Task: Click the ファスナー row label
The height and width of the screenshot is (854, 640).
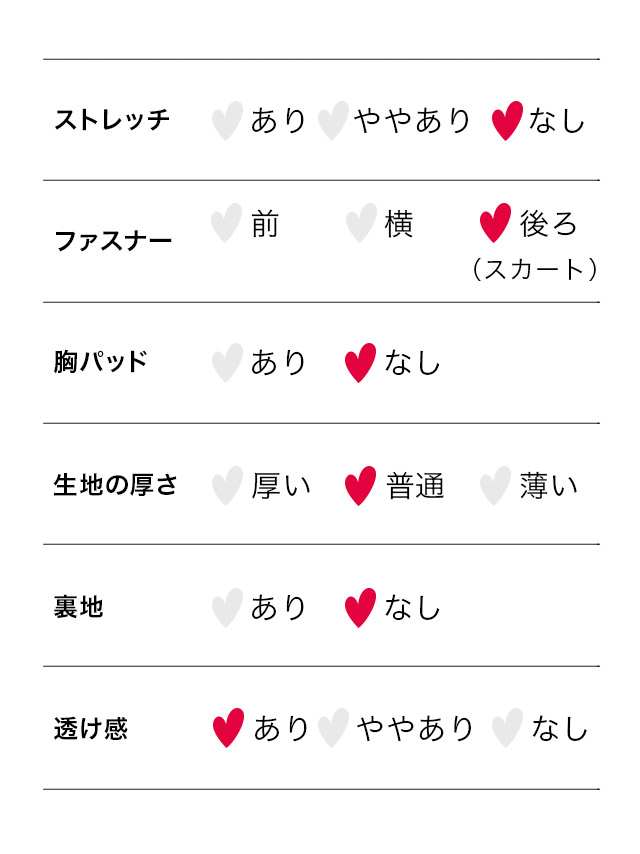Action: pos(113,242)
